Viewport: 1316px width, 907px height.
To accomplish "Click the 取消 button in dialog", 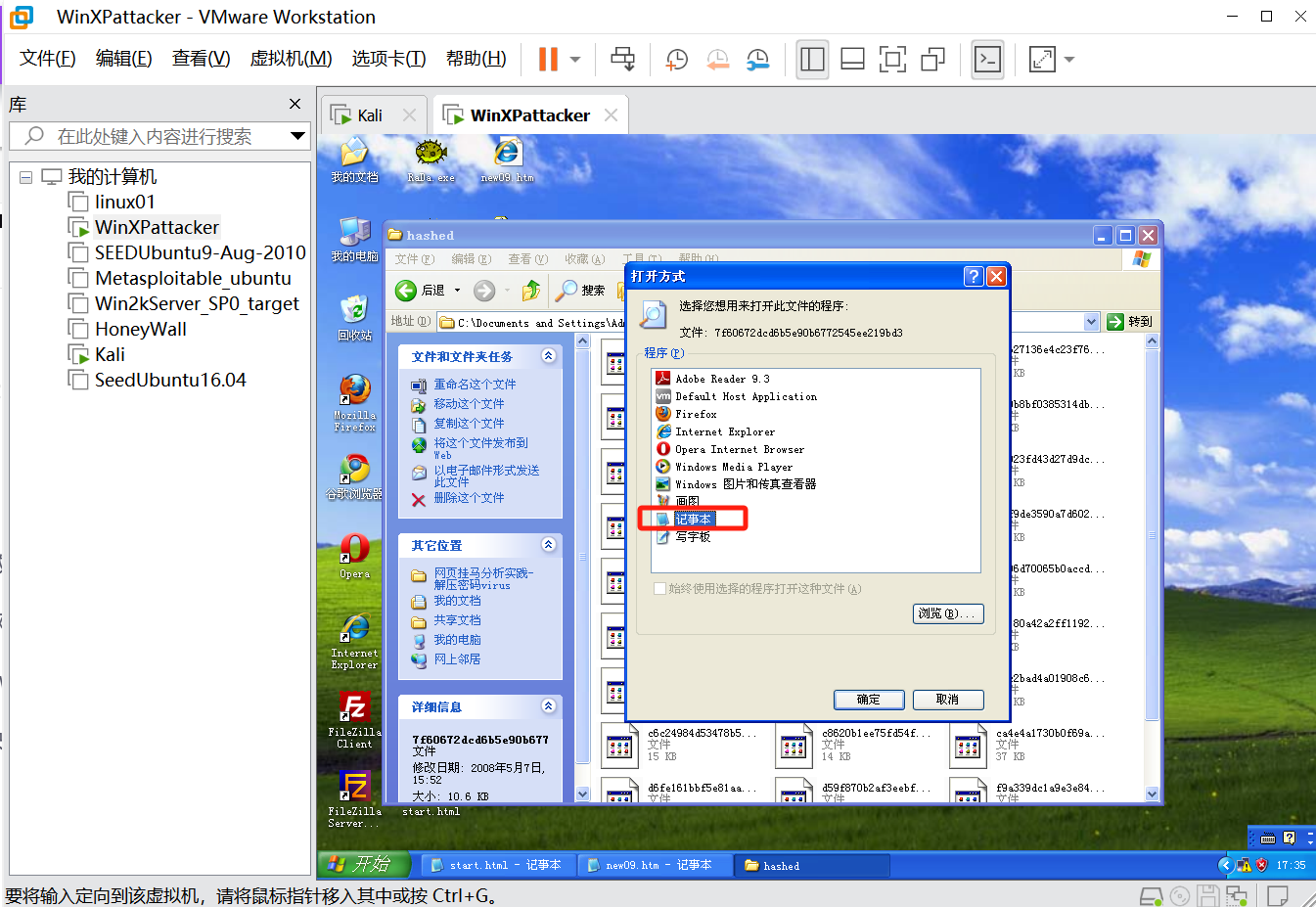I will (x=948, y=700).
